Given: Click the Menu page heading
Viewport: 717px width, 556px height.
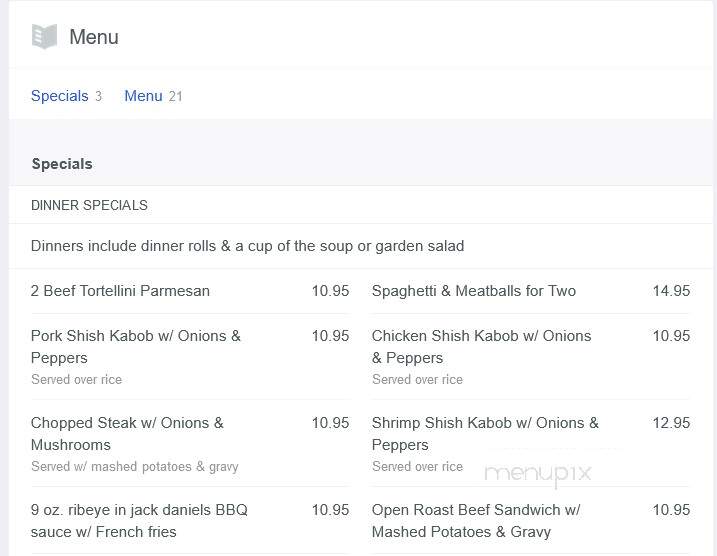Looking at the screenshot, I should [94, 37].
